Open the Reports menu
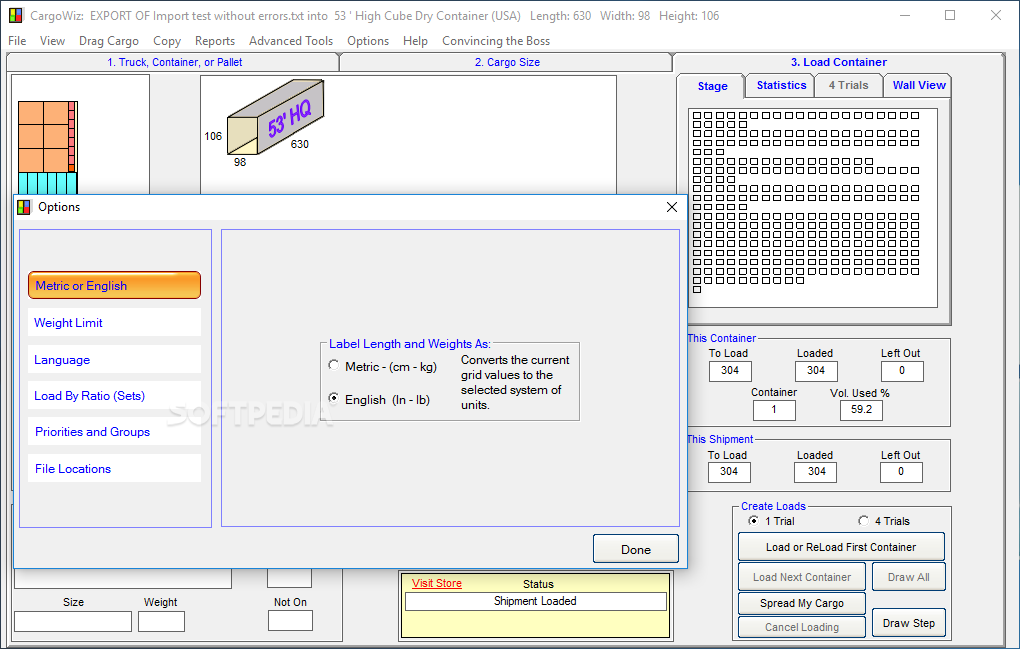 click(215, 40)
